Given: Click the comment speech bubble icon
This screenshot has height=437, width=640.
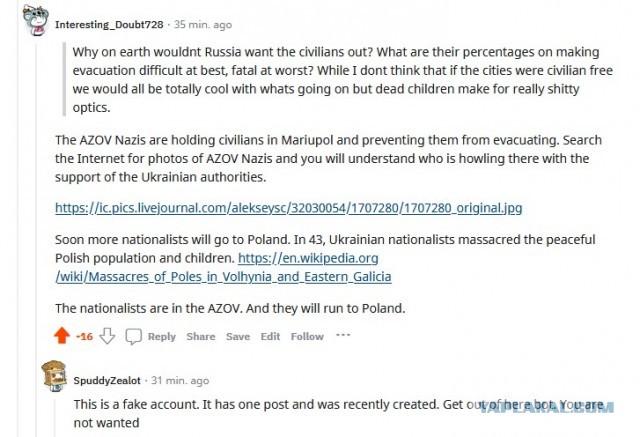Looking at the screenshot, I should [x=133, y=336].
